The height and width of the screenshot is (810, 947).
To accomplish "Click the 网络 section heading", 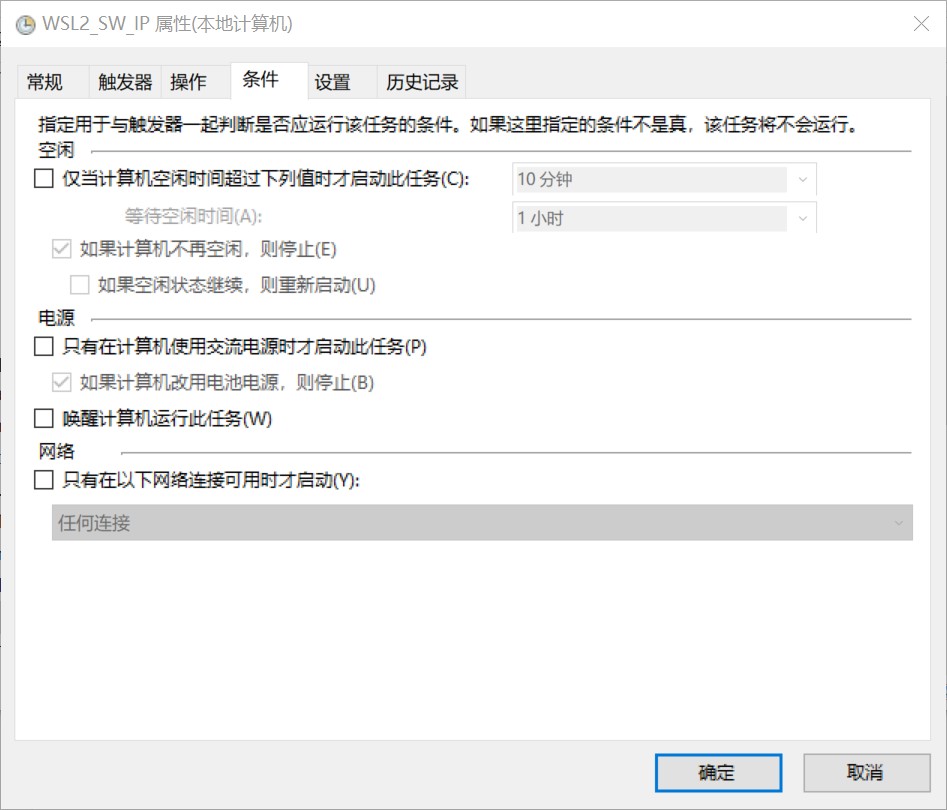I will pos(56,451).
